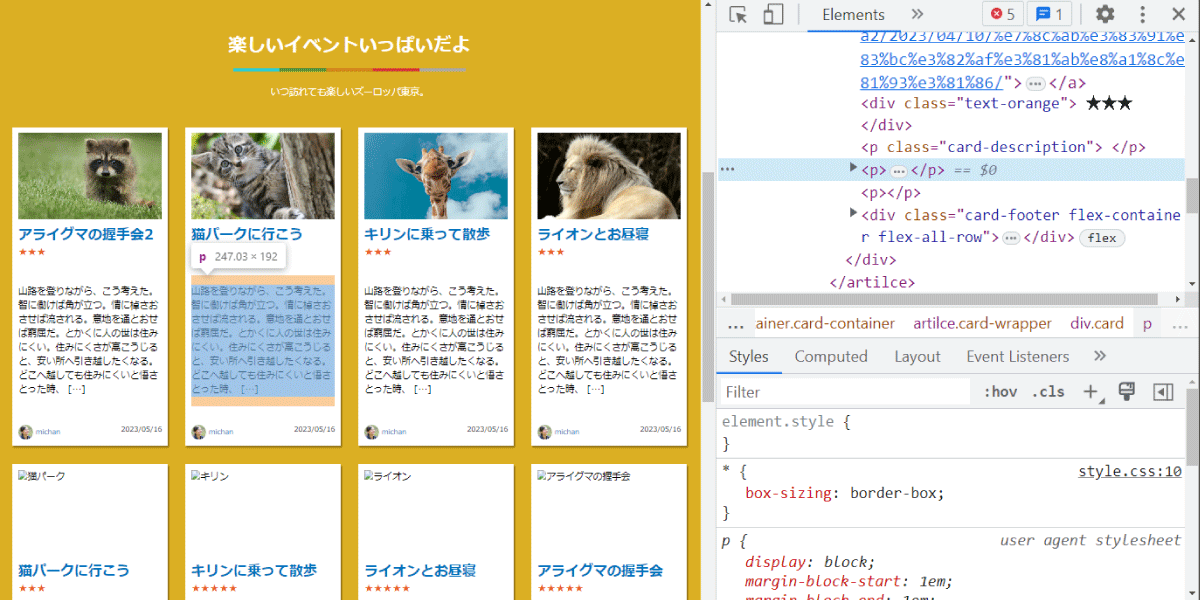Screen dimensions: 1200x600
Task: Open DevTools three-dot options menu
Action: pyautogui.click(x=1143, y=14)
